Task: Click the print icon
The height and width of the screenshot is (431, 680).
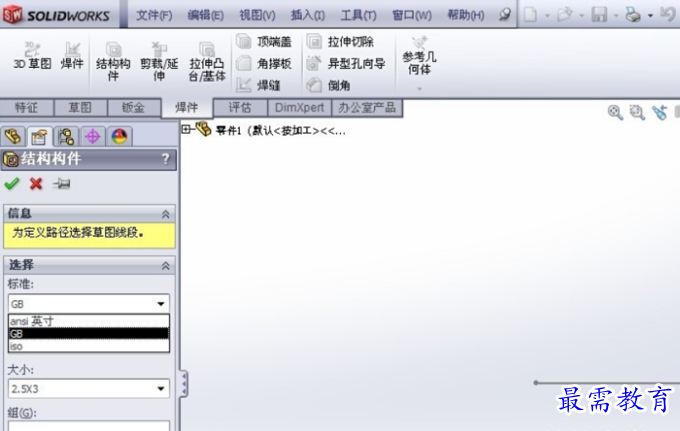Action: 633,15
